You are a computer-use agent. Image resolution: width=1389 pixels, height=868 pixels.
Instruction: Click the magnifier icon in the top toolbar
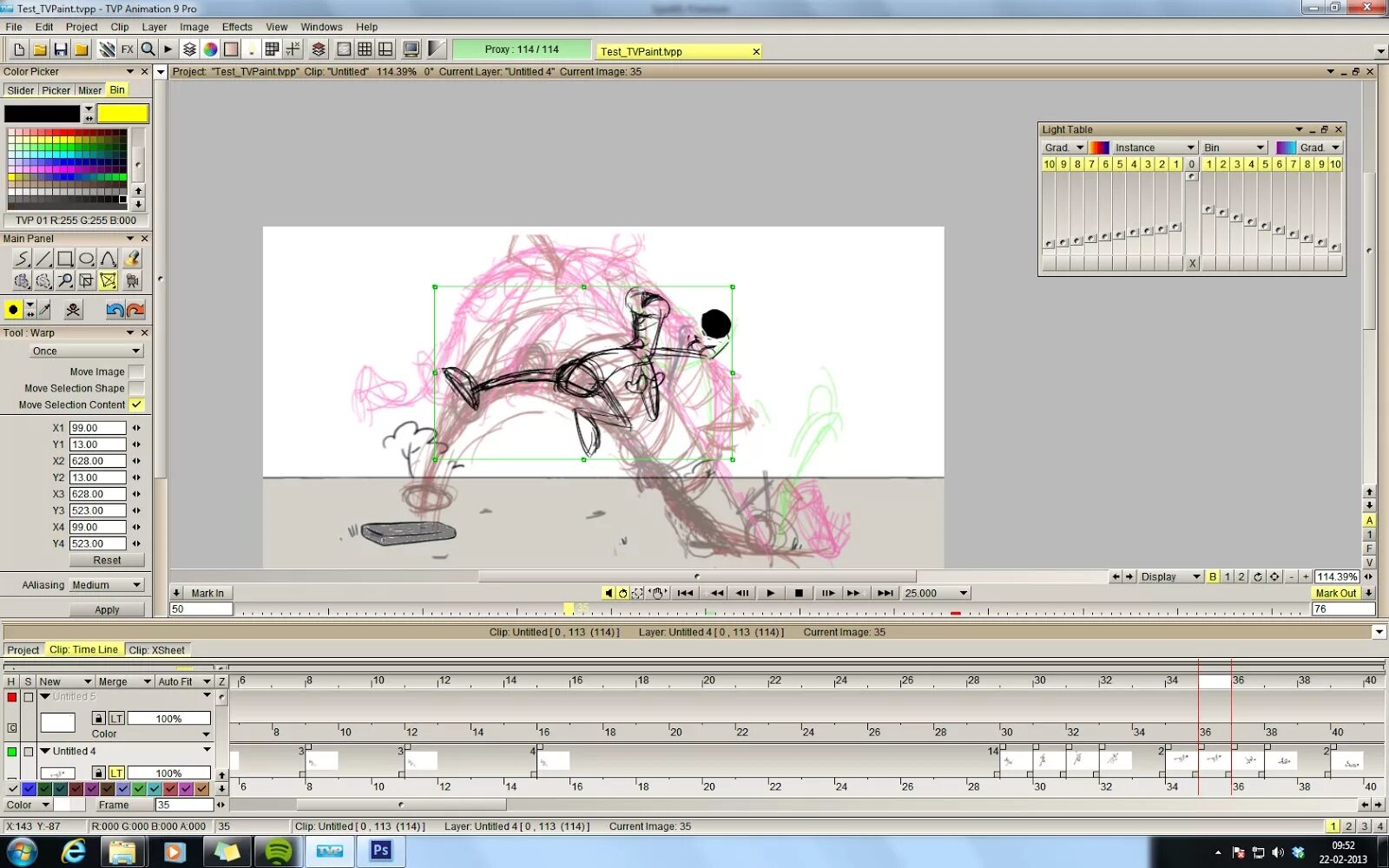(x=148, y=49)
